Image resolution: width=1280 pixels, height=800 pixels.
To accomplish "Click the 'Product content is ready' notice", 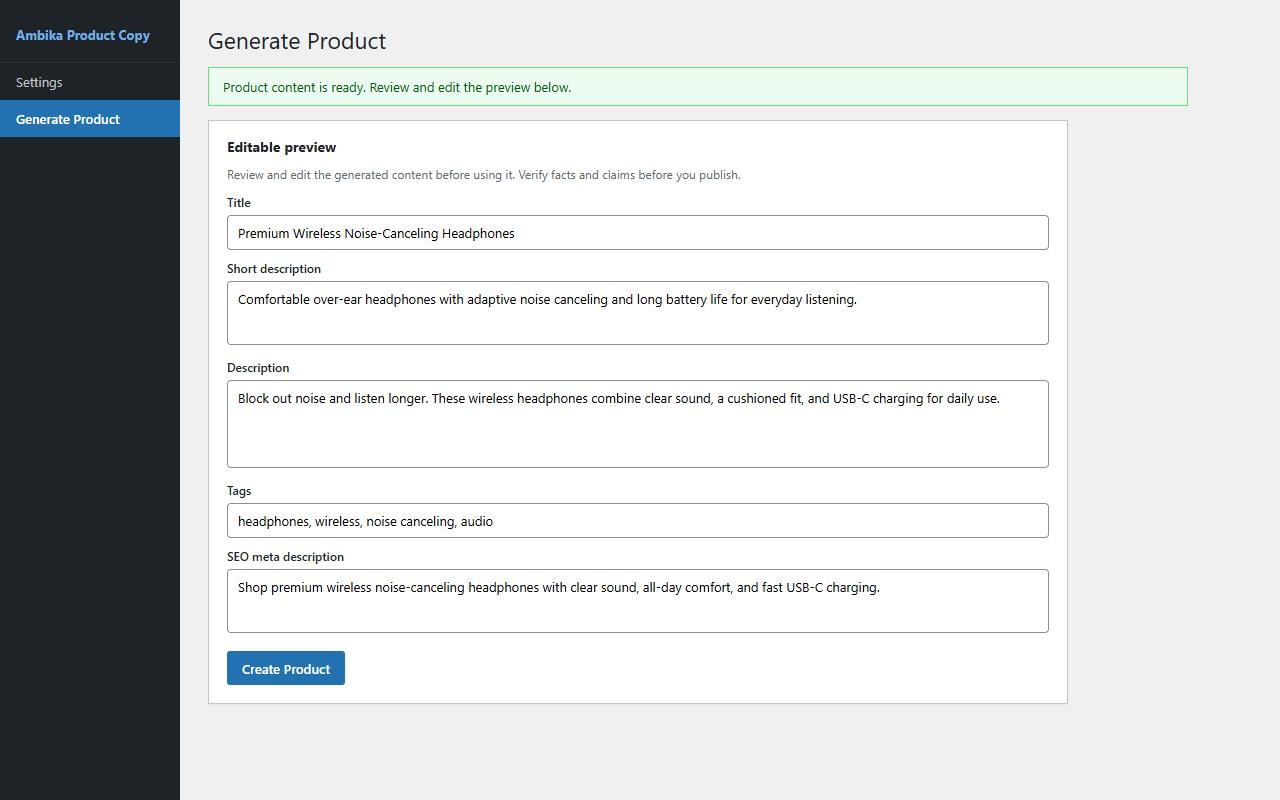I will click(698, 87).
